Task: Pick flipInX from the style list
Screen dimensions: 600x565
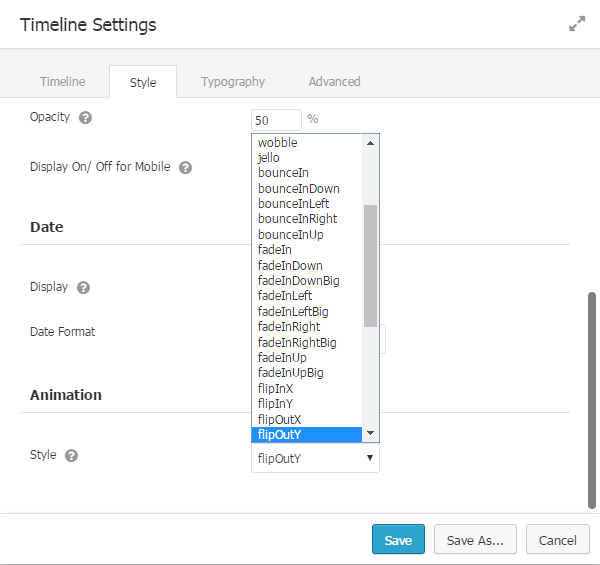Action: [x=275, y=388]
